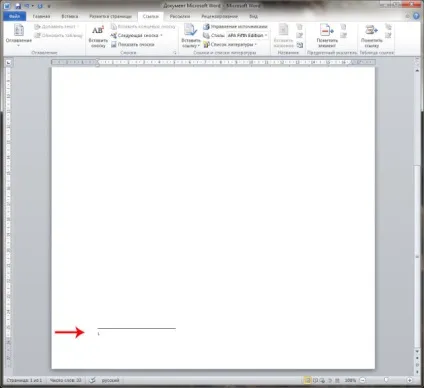This screenshot has width=424, height=388.
Task: Switch to Рецензирование tab
Action: tap(219, 16)
